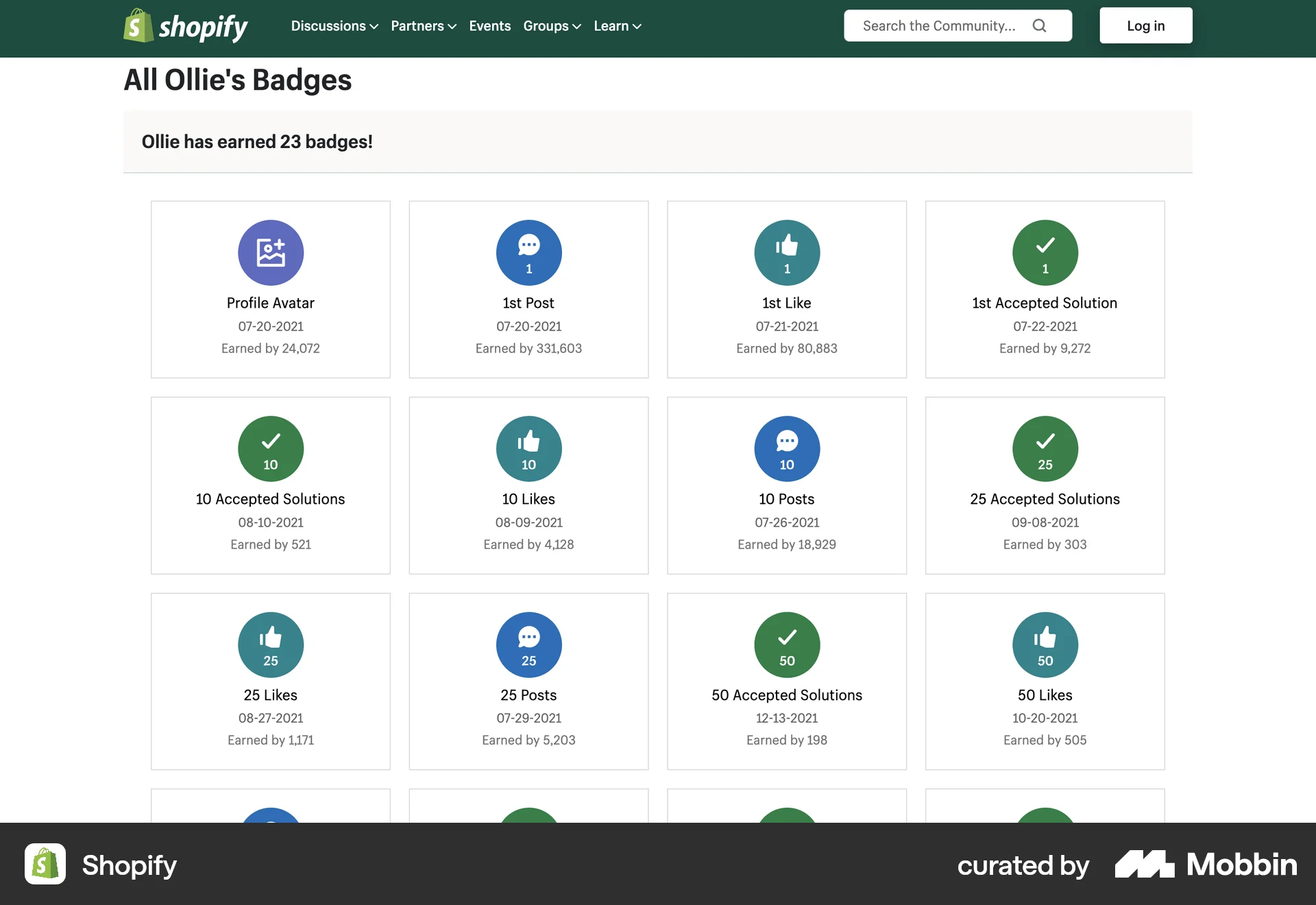Click the 25 Likes badge card
Screen dimensions: 1316x905
[270, 681]
